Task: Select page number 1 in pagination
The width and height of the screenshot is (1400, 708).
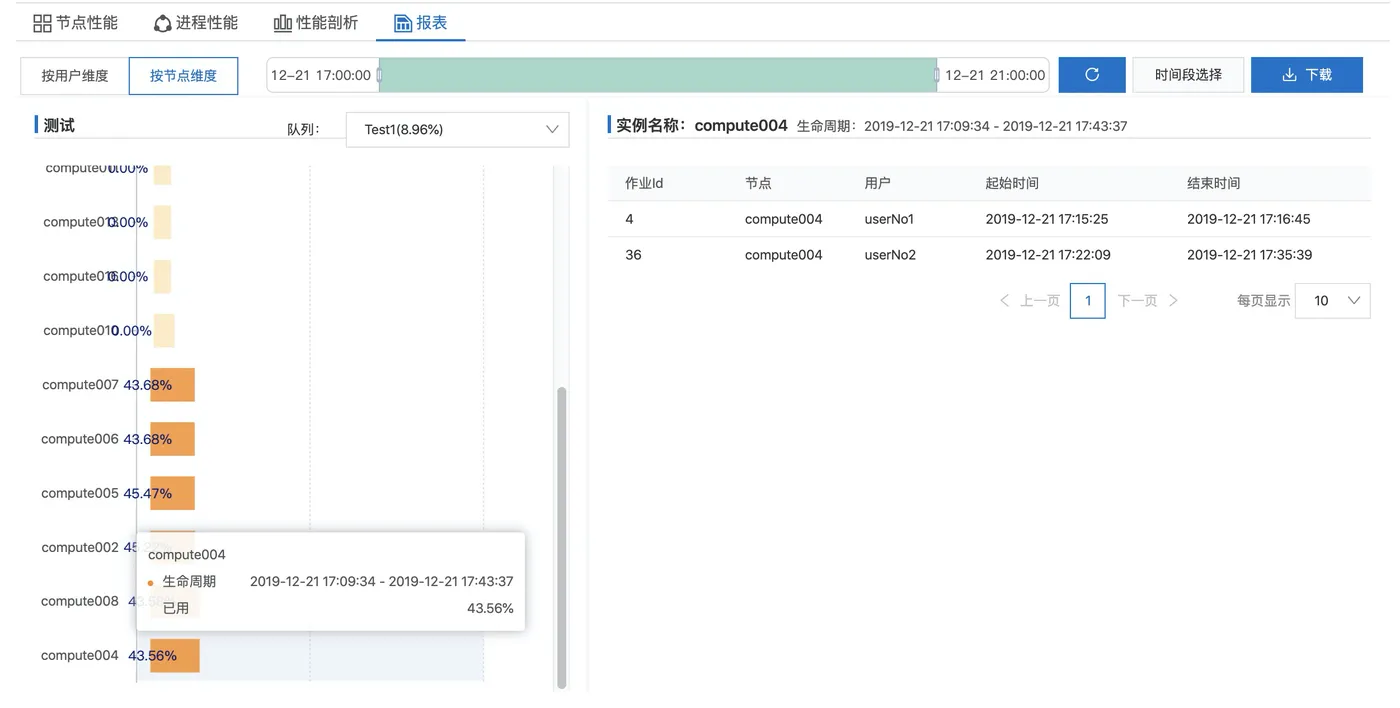Action: (1088, 300)
